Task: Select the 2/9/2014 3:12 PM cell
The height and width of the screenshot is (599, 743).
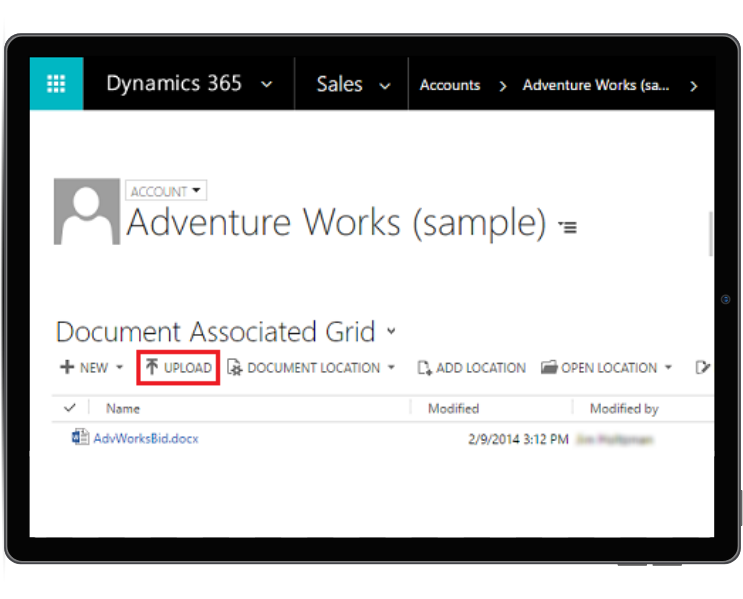Action: (x=518, y=439)
